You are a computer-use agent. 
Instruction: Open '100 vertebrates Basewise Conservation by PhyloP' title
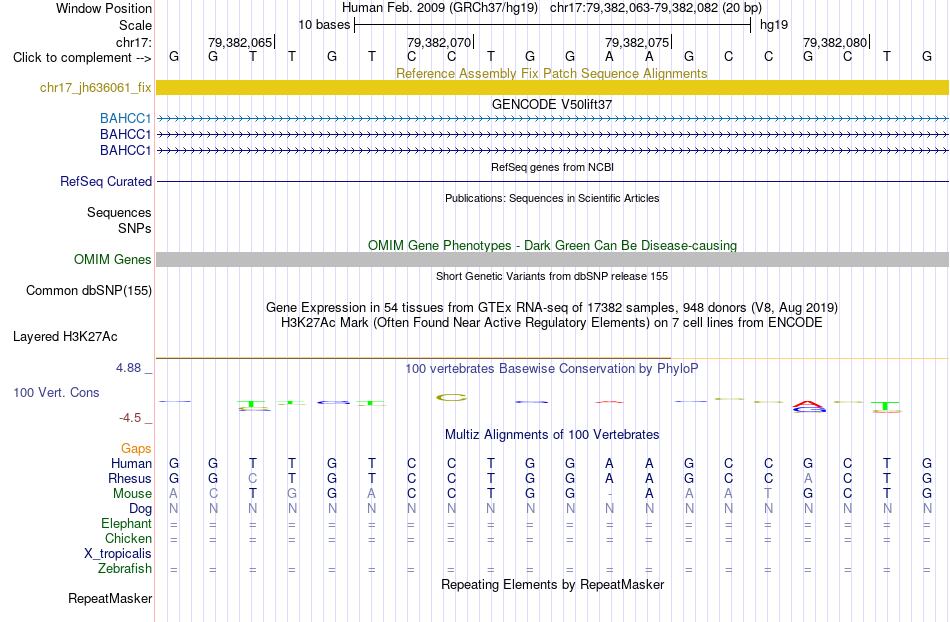[x=551, y=368]
